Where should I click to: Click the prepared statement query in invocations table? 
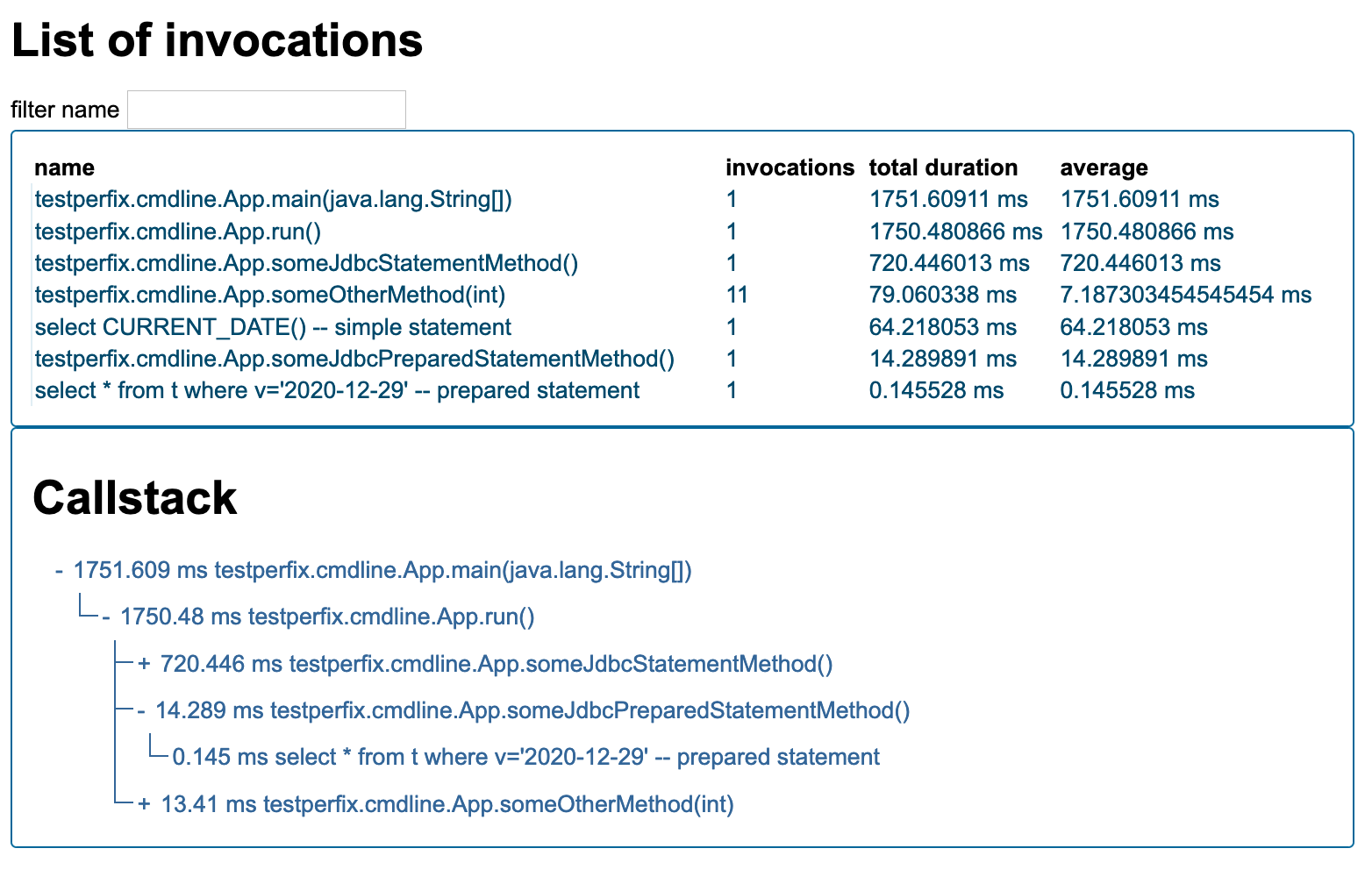pyautogui.click(x=337, y=391)
